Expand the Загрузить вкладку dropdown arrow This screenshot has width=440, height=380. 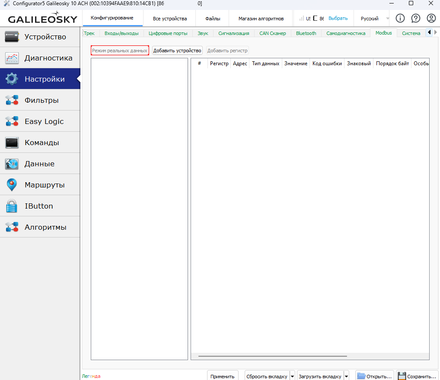tap(346, 376)
